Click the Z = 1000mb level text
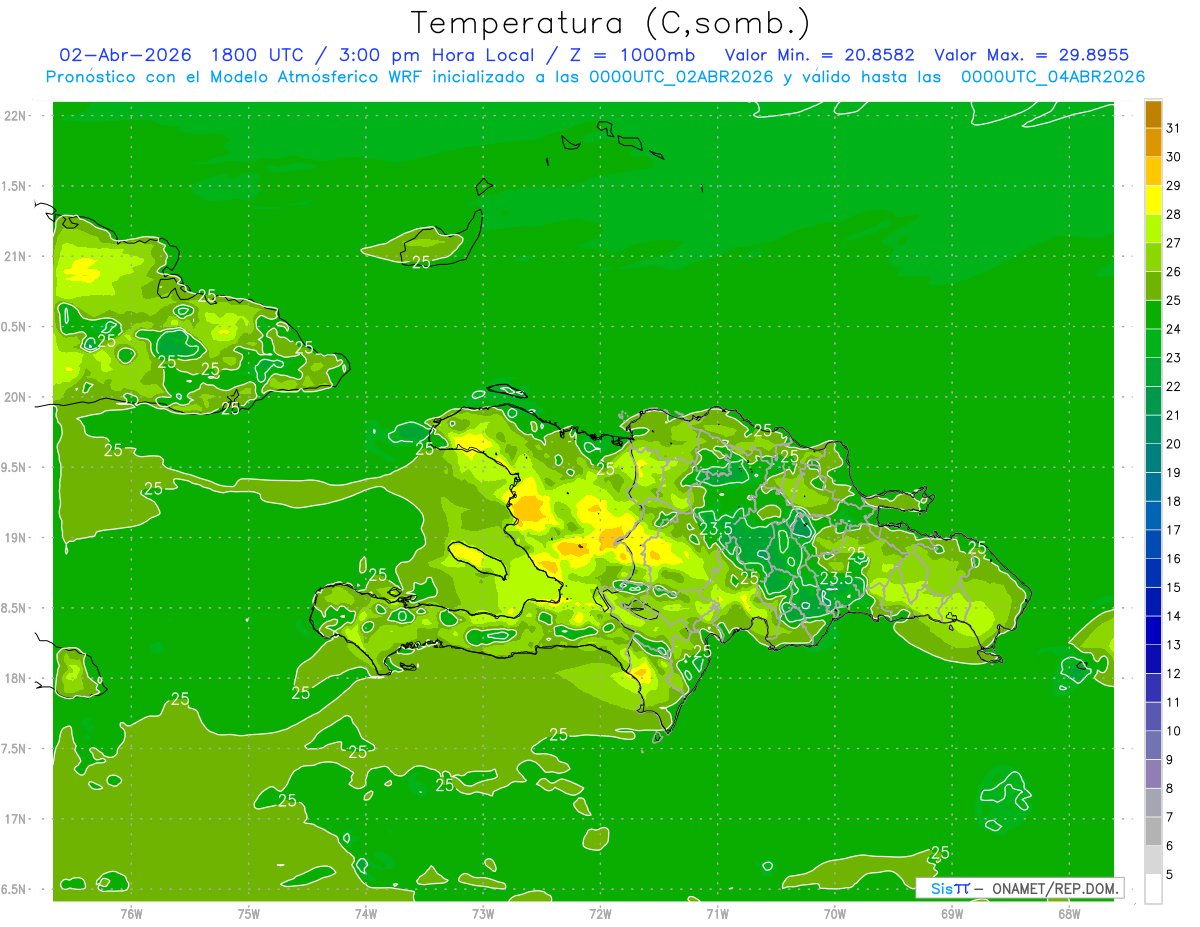The image size is (1200, 927). tap(614, 55)
